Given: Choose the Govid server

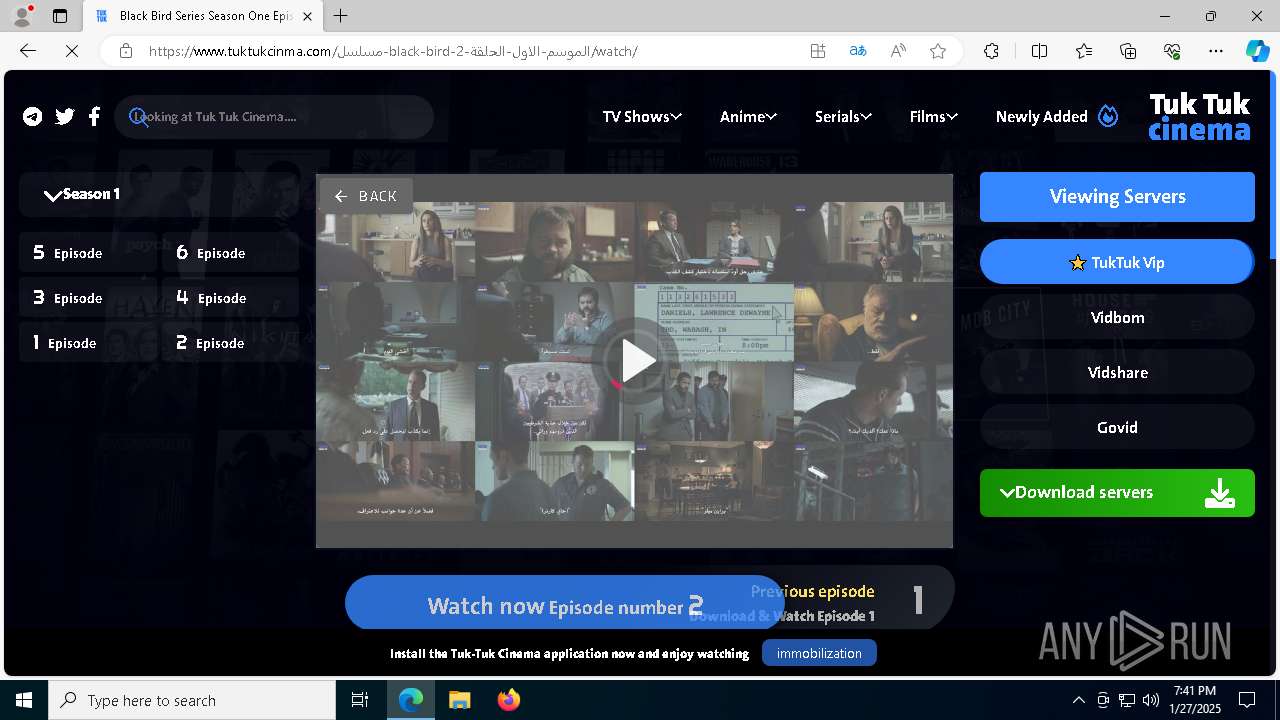Looking at the screenshot, I should click(1117, 427).
